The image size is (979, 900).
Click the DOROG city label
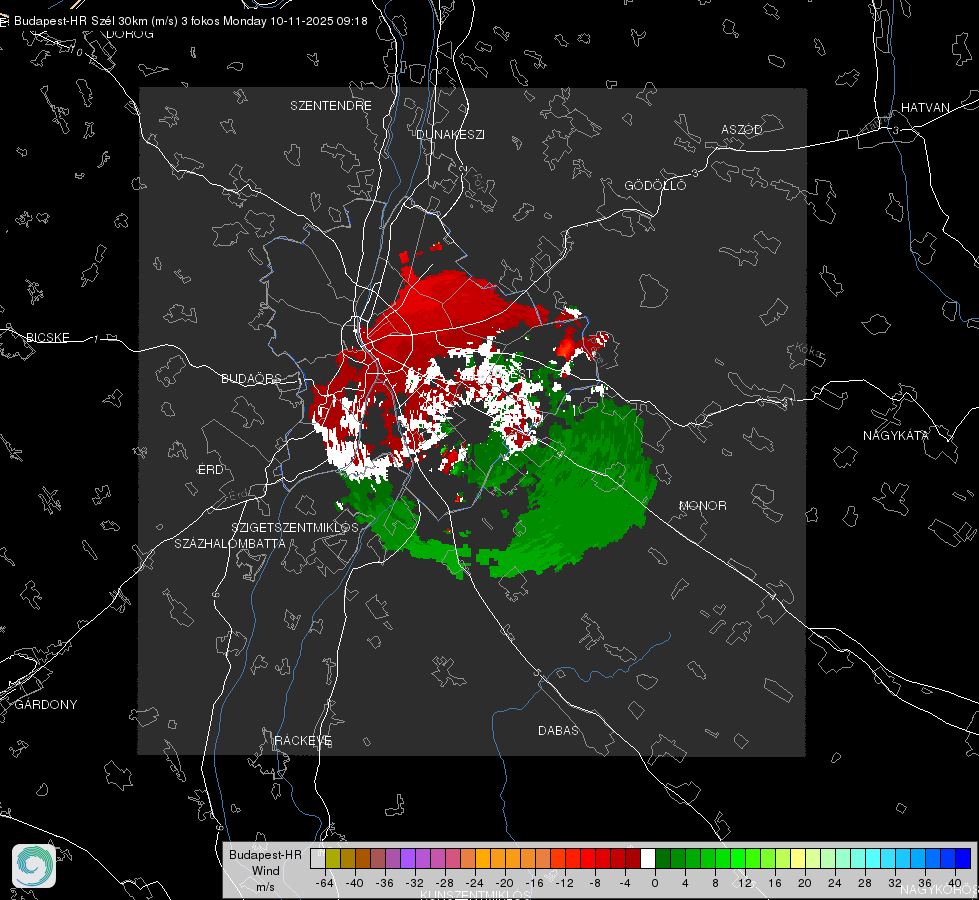click(x=130, y=34)
